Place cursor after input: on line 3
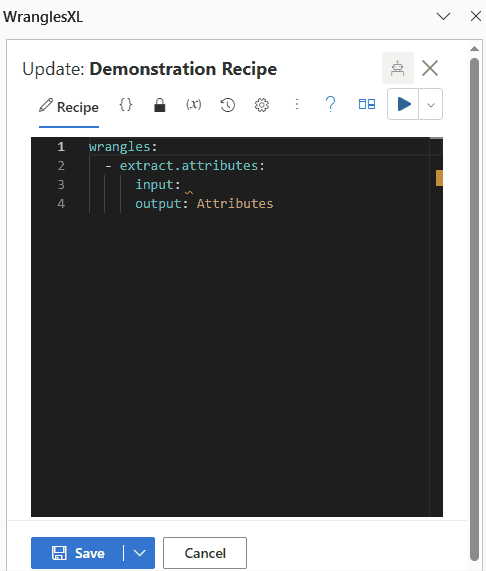Image resolution: width=486 pixels, height=571 pixels. coord(182,185)
